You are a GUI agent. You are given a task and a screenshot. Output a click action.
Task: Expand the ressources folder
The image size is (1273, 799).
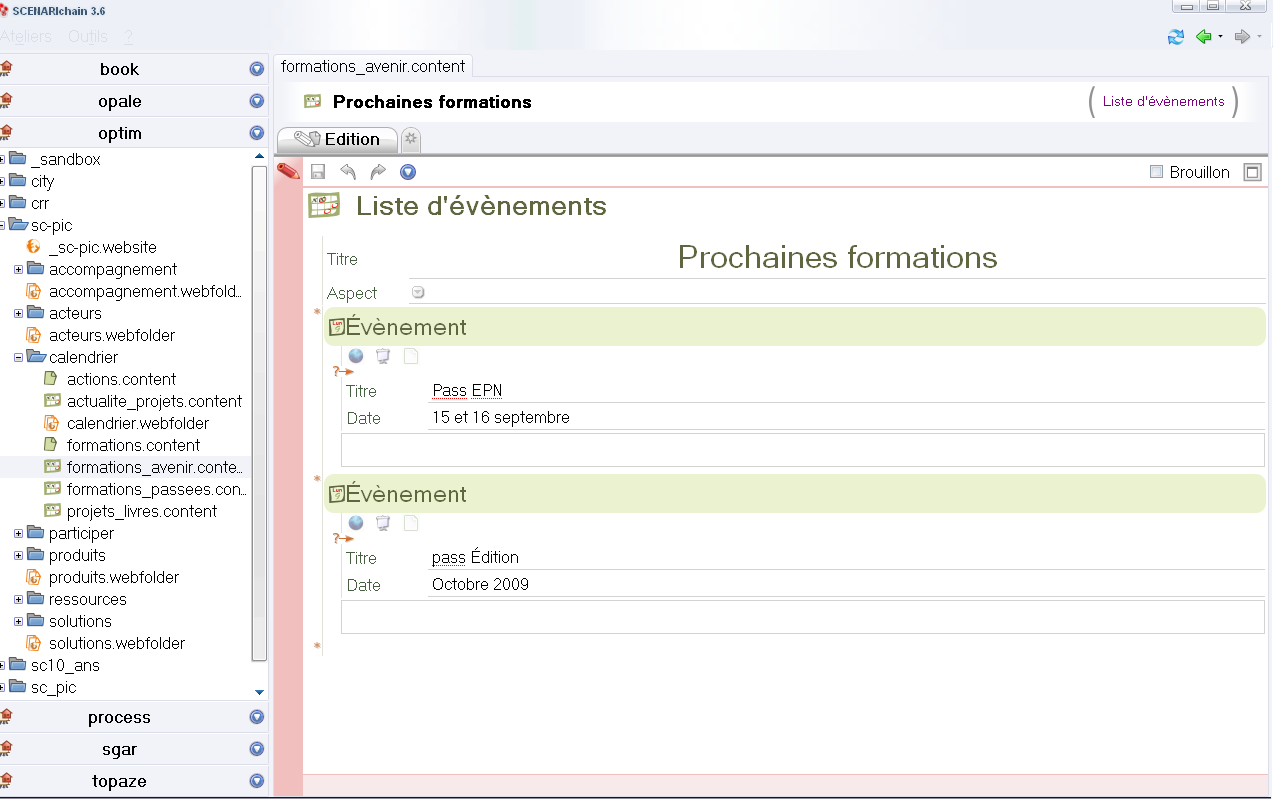coord(18,599)
